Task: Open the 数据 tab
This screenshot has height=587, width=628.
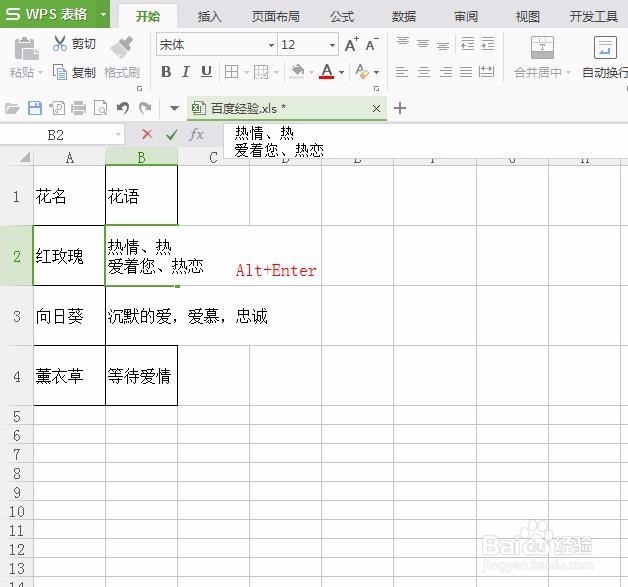Action: pyautogui.click(x=404, y=16)
